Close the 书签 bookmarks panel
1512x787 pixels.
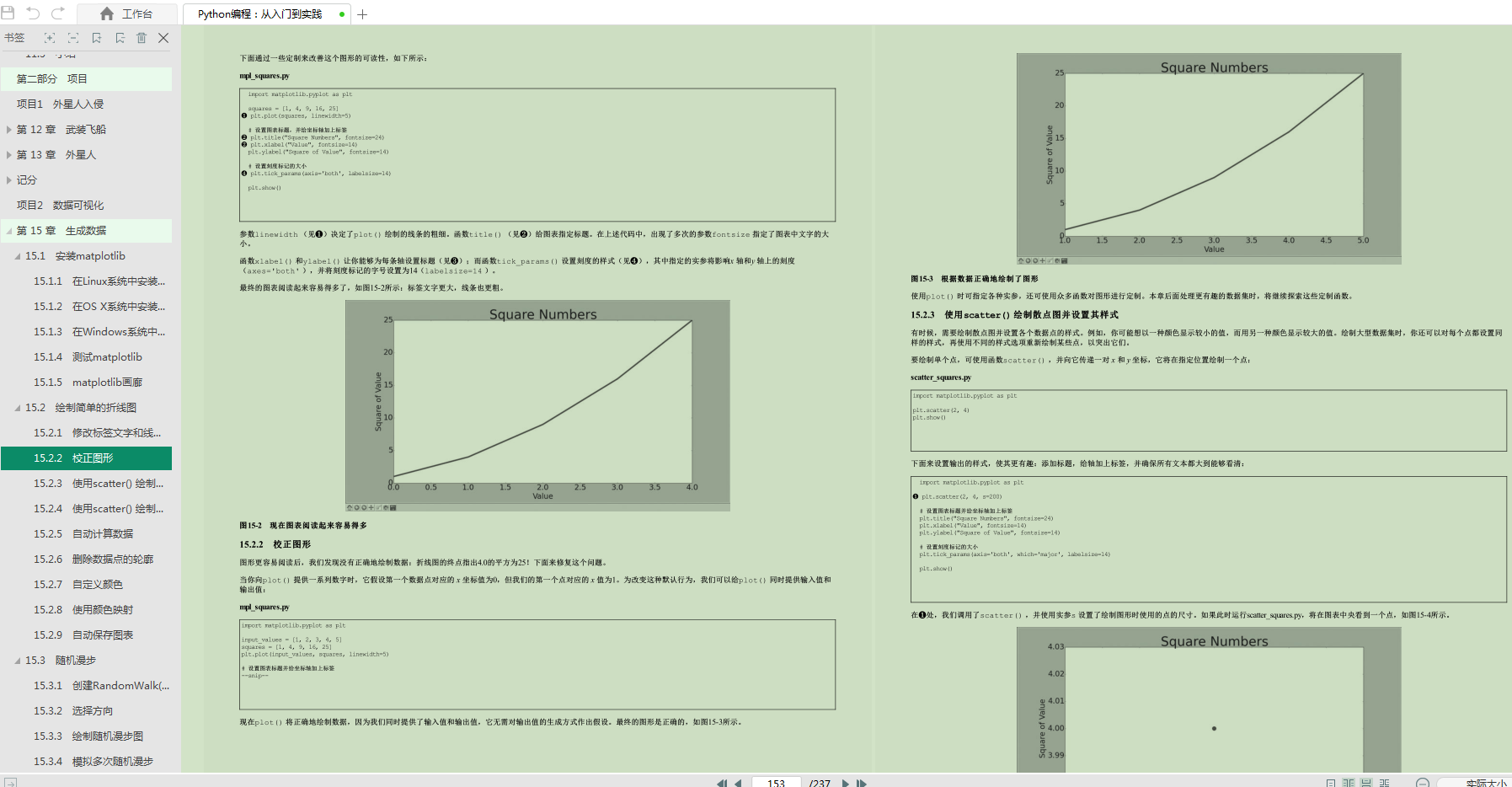click(x=163, y=38)
